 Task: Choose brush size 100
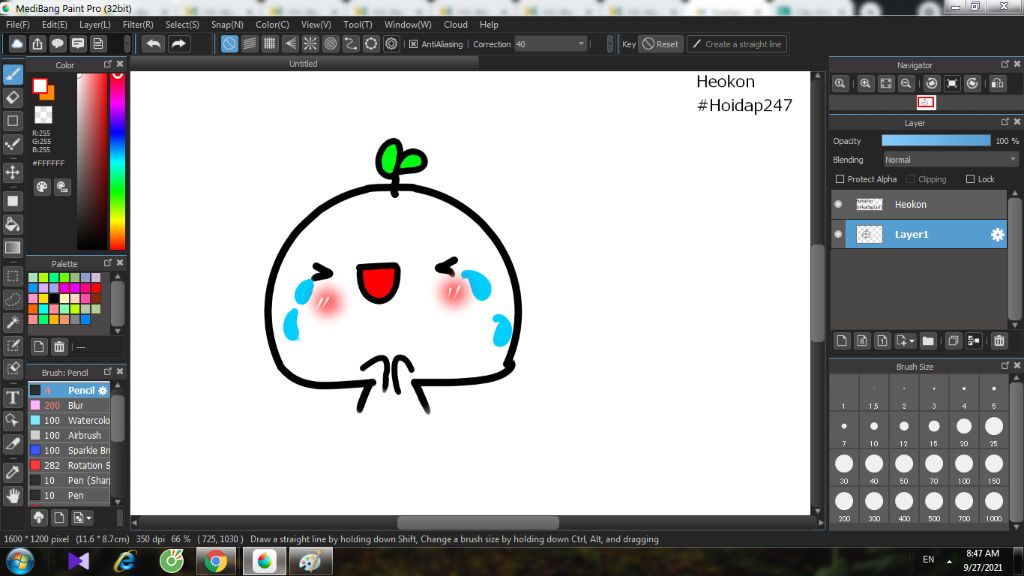(964, 468)
